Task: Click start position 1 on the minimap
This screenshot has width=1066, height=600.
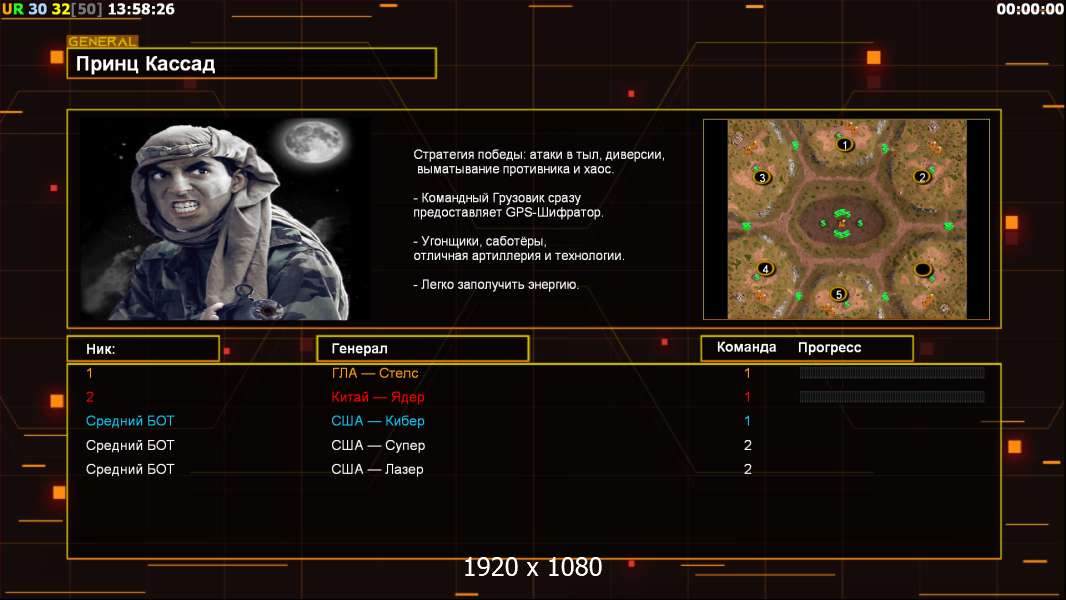Action: [x=844, y=145]
